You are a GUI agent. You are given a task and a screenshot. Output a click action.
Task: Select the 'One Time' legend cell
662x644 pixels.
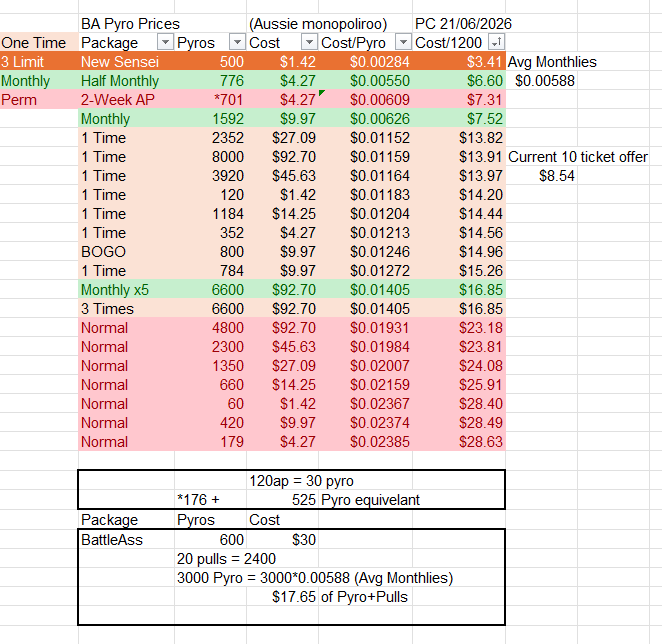click(39, 43)
